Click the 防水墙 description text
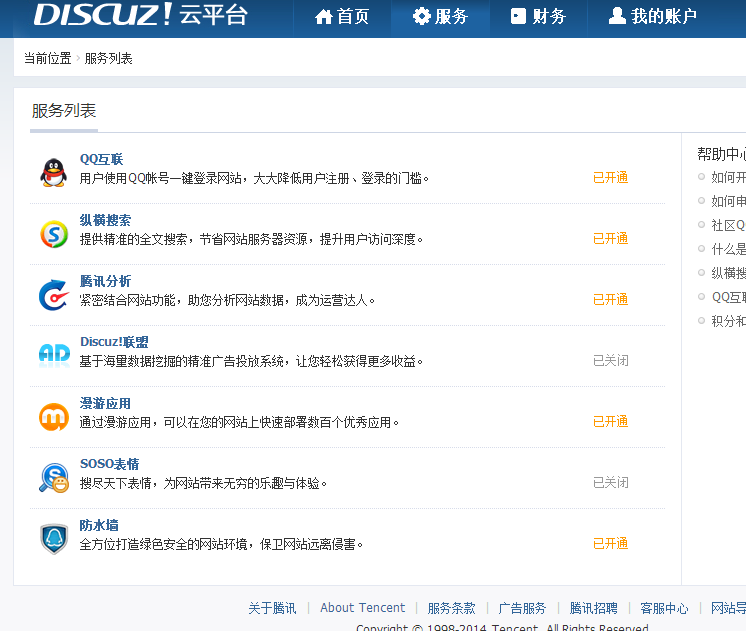The image size is (746, 631). click(221, 544)
